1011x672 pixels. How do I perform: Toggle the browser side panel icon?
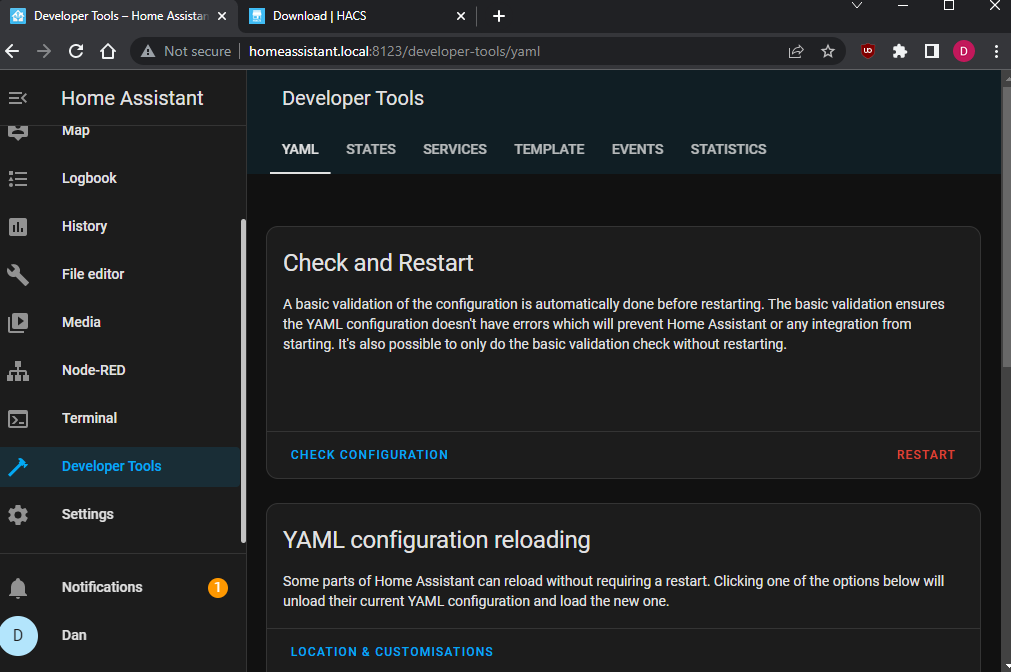click(932, 51)
